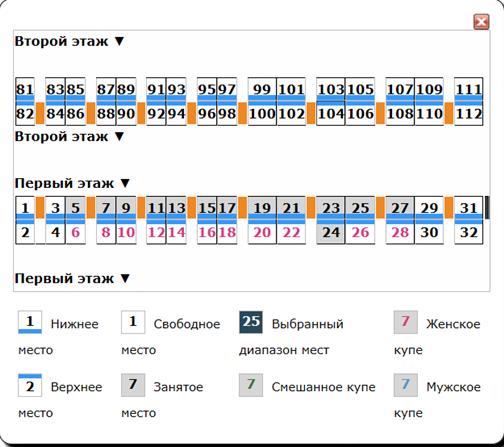Pick free upper seat 4
The image size is (504, 447).
(x=55, y=232)
